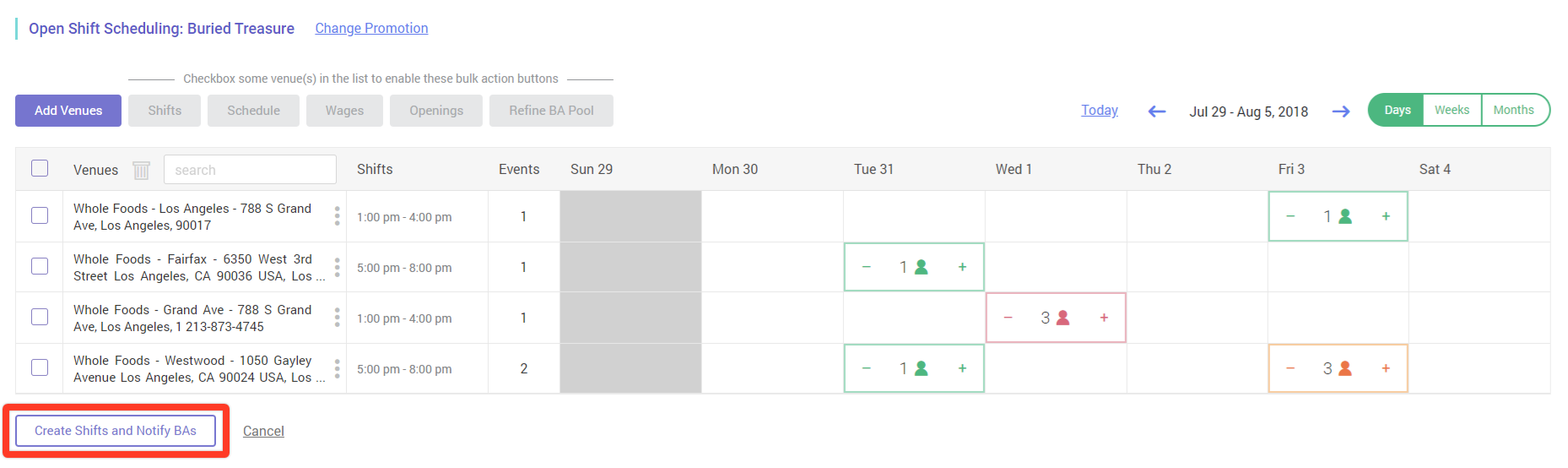Click the trash icon beside Venues header
The image size is (1568, 468).
[x=141, y=170]
